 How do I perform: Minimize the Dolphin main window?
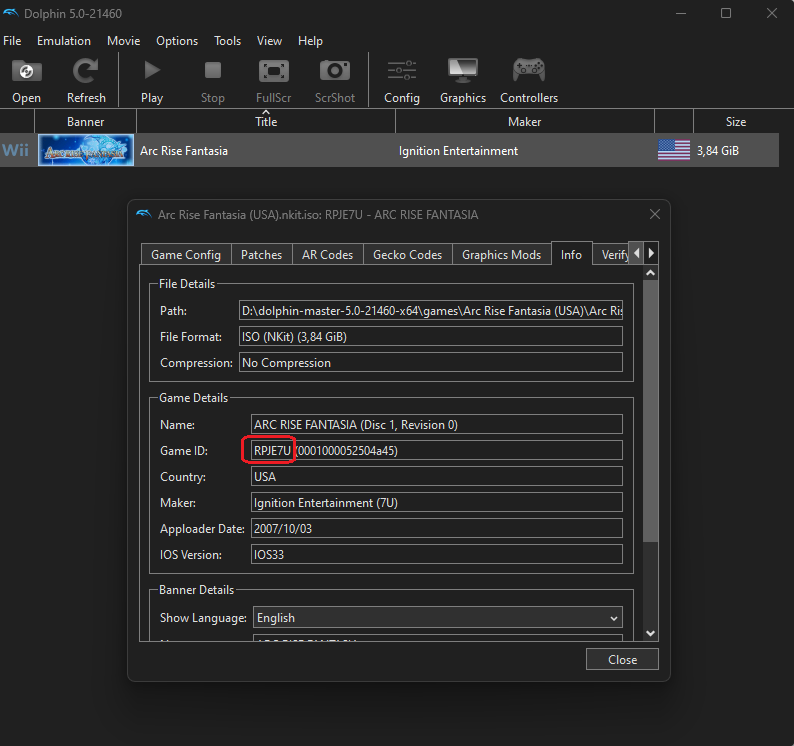click(681, 13)
